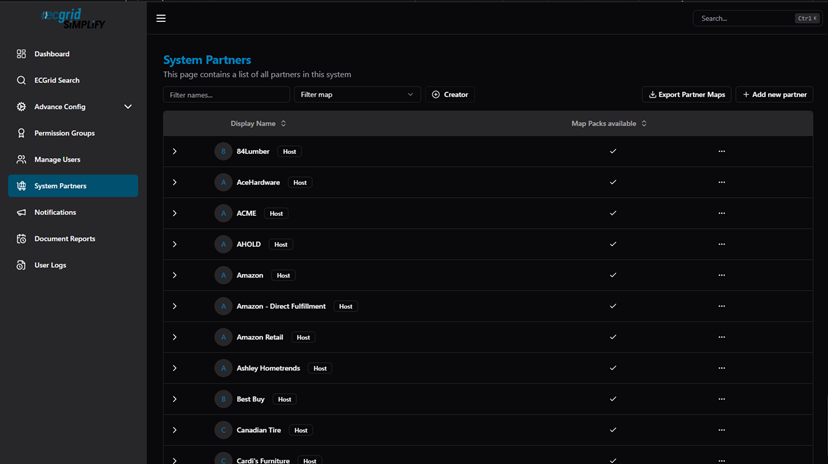Click the ACME avatar icon
The image size is (828, 464).
coord(223,213)
